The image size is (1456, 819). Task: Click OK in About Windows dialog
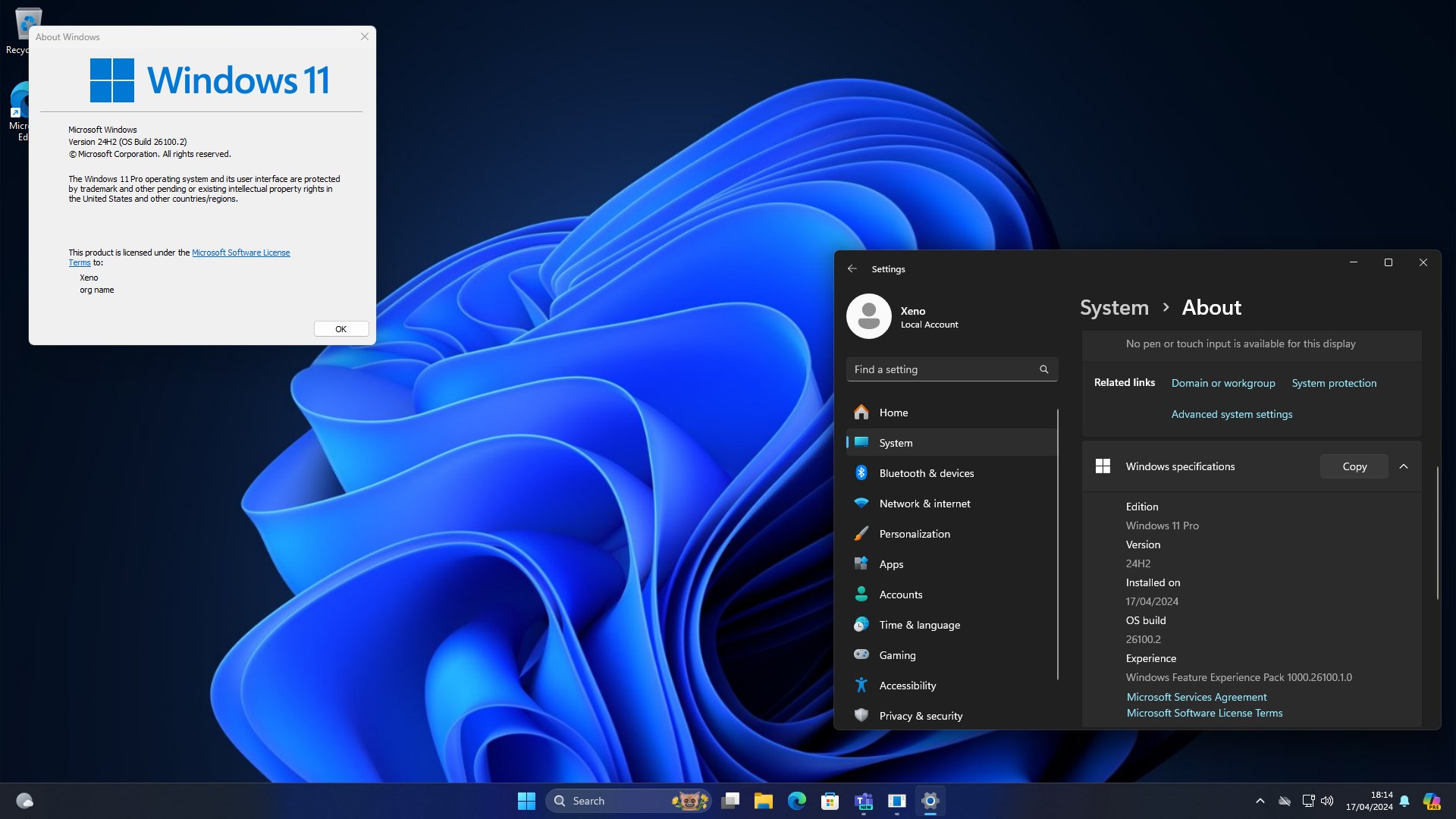pyautogui.click(x=340, y=329)
